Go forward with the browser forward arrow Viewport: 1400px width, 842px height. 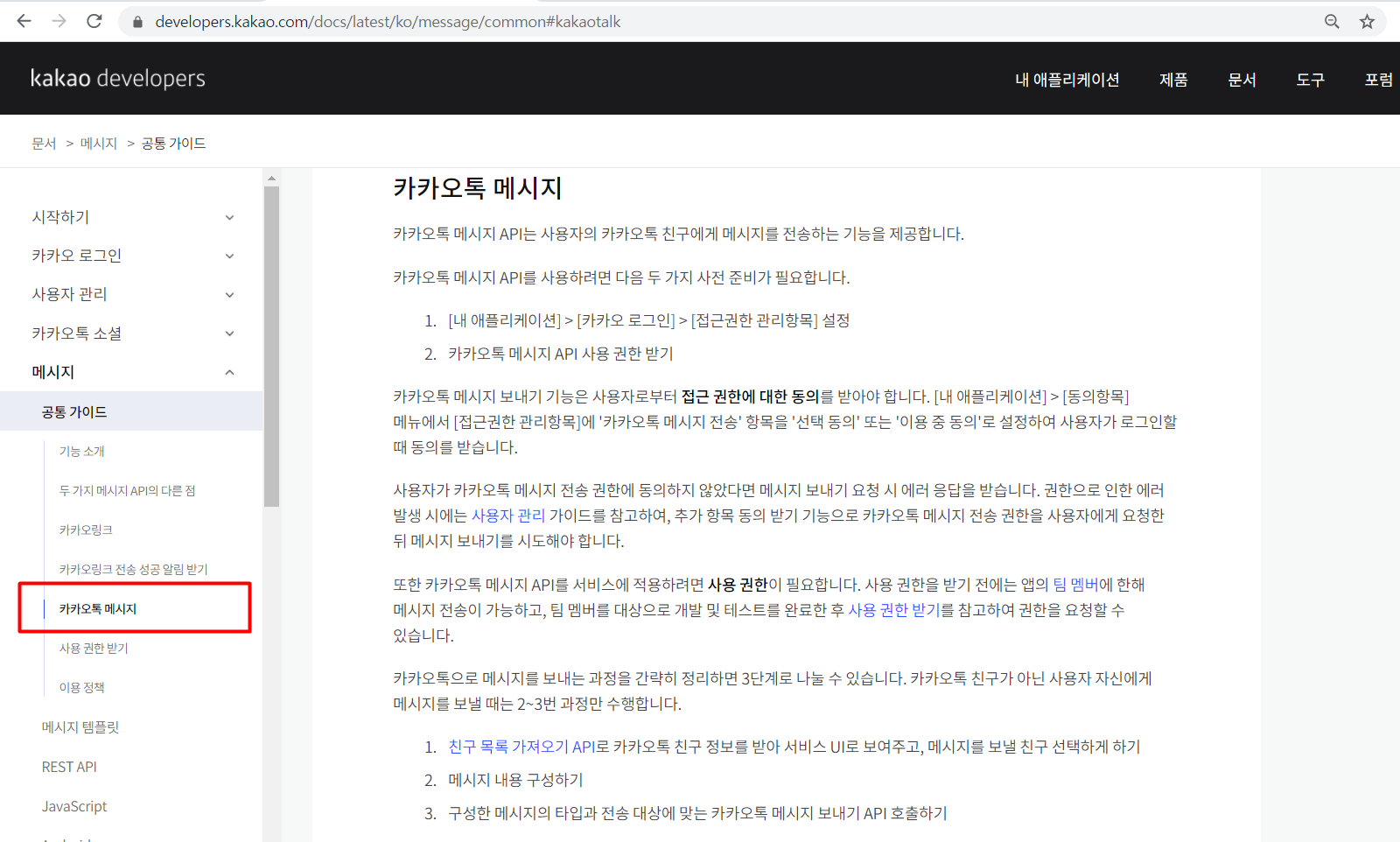(x=59, y=21)
